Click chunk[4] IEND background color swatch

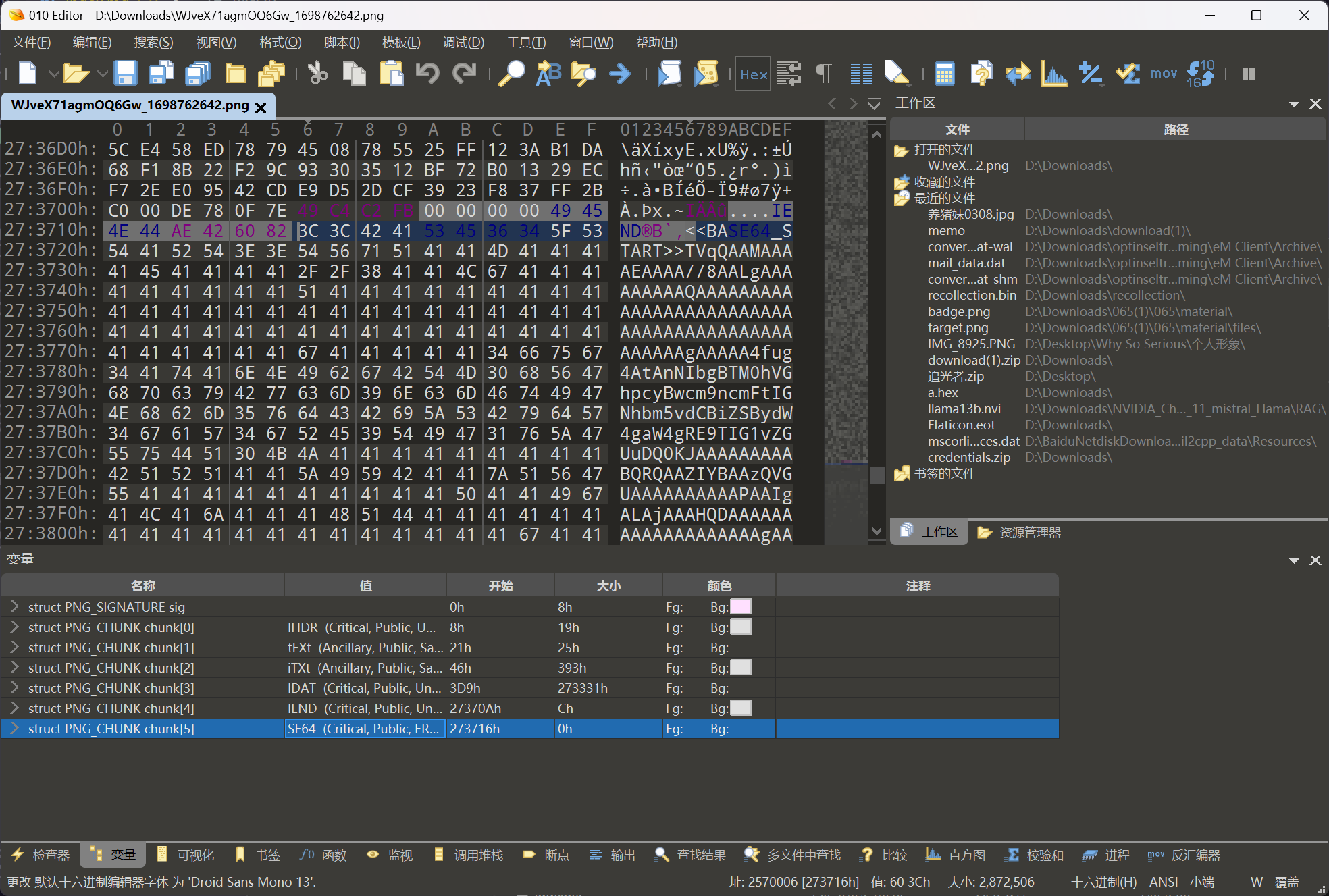741,708
